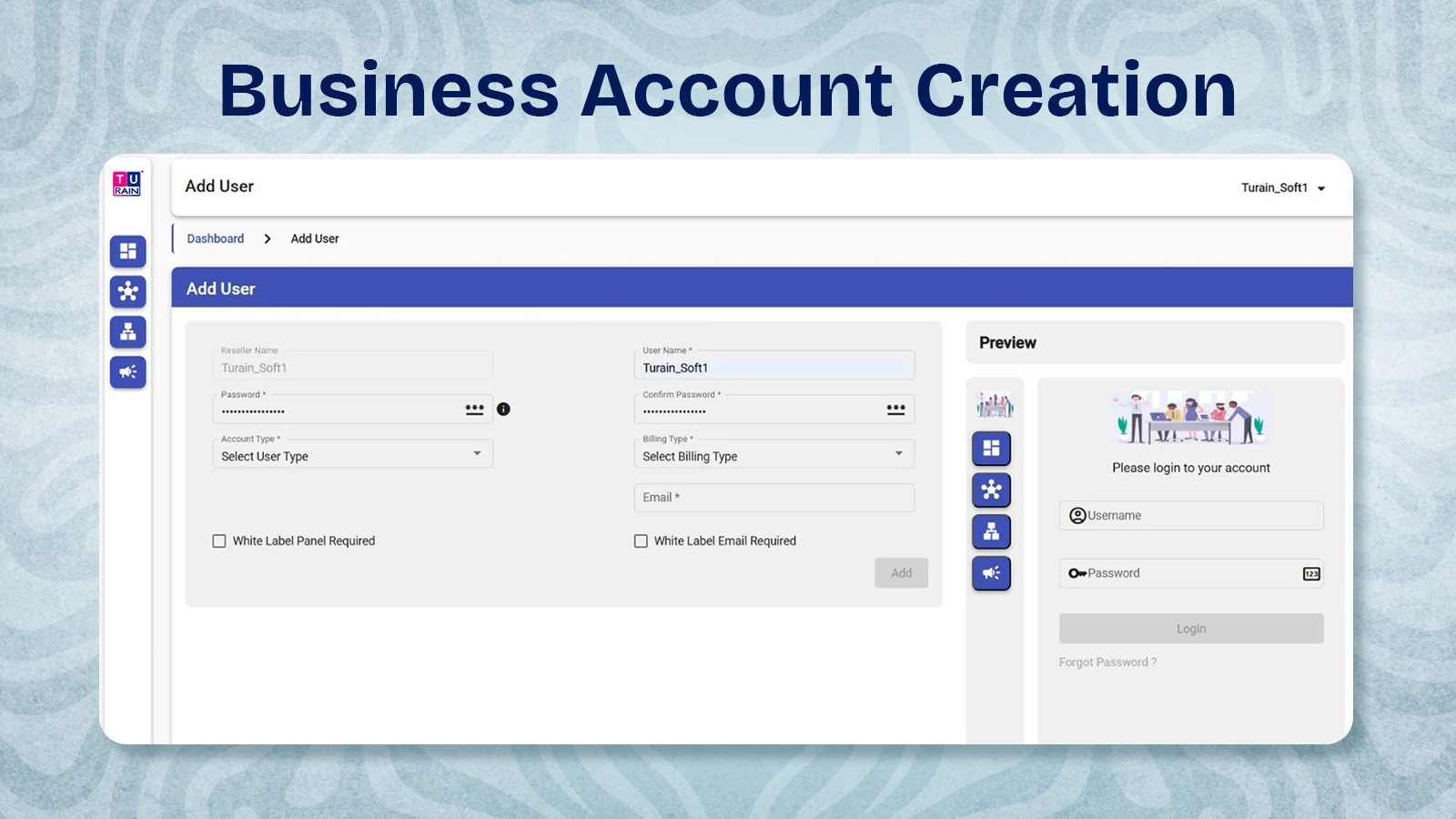This screenshot has height=819, width=1456.
Task: Navigate to Dashboard via the breadcrumb
Action: click(x=215, y=238)
